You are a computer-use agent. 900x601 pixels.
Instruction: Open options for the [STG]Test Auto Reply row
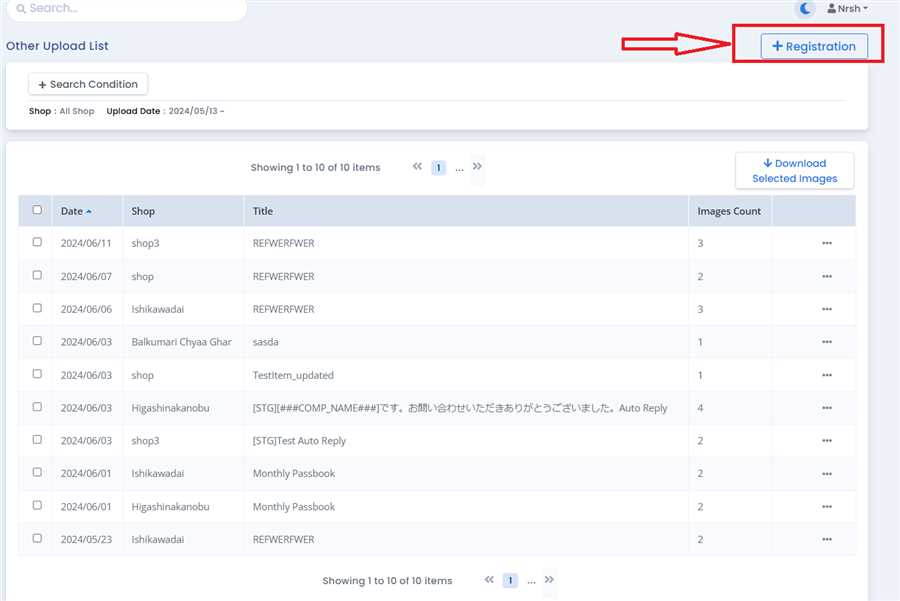(826, 441)
